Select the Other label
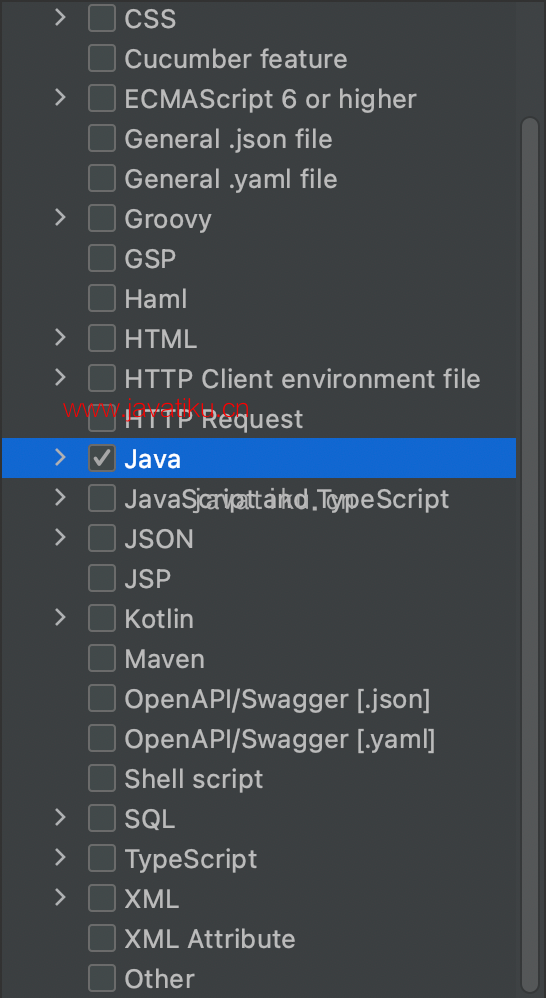The image size is (546, 998). [160, 980]
